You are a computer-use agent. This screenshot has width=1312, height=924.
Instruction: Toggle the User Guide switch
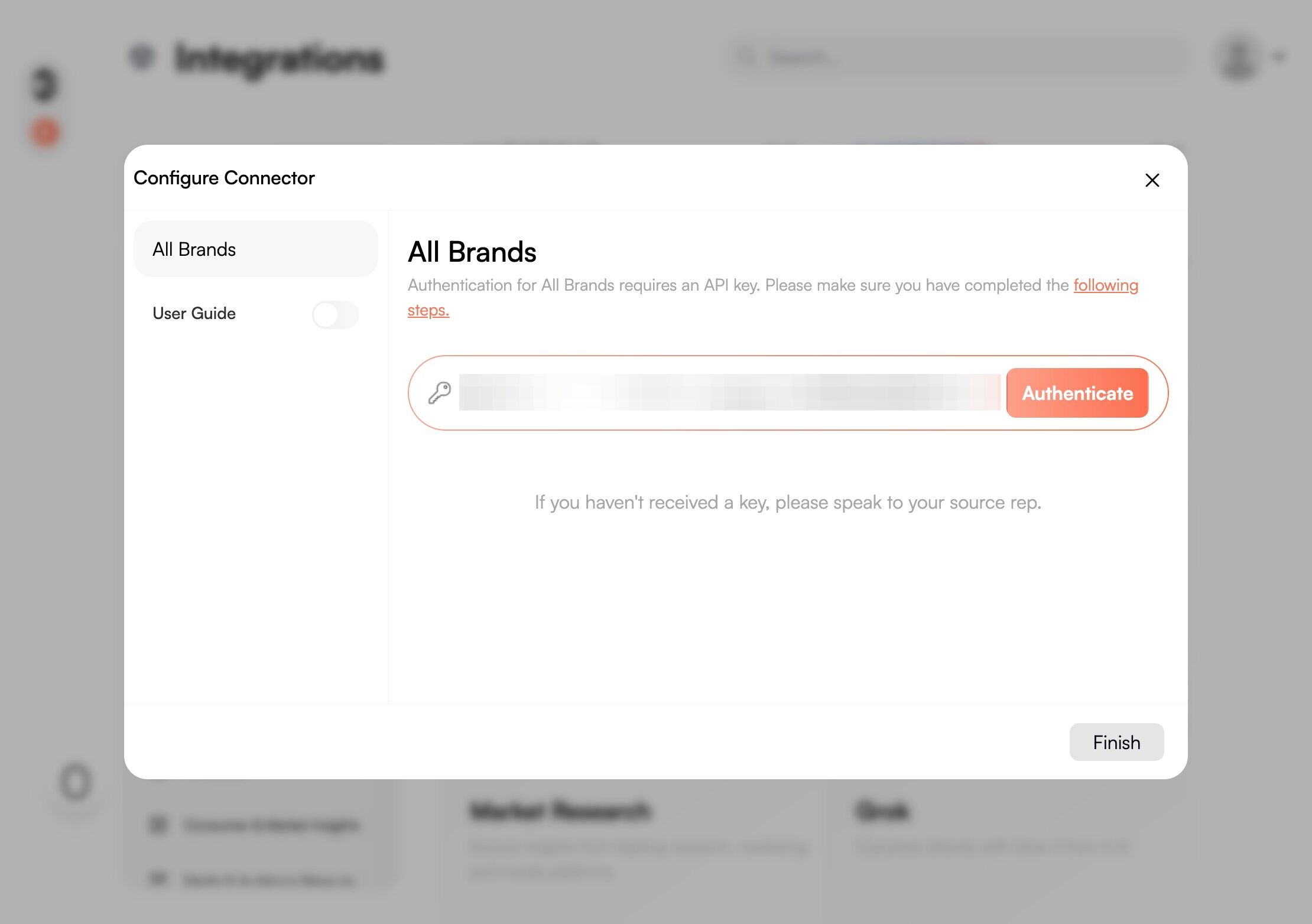[335, 314]
